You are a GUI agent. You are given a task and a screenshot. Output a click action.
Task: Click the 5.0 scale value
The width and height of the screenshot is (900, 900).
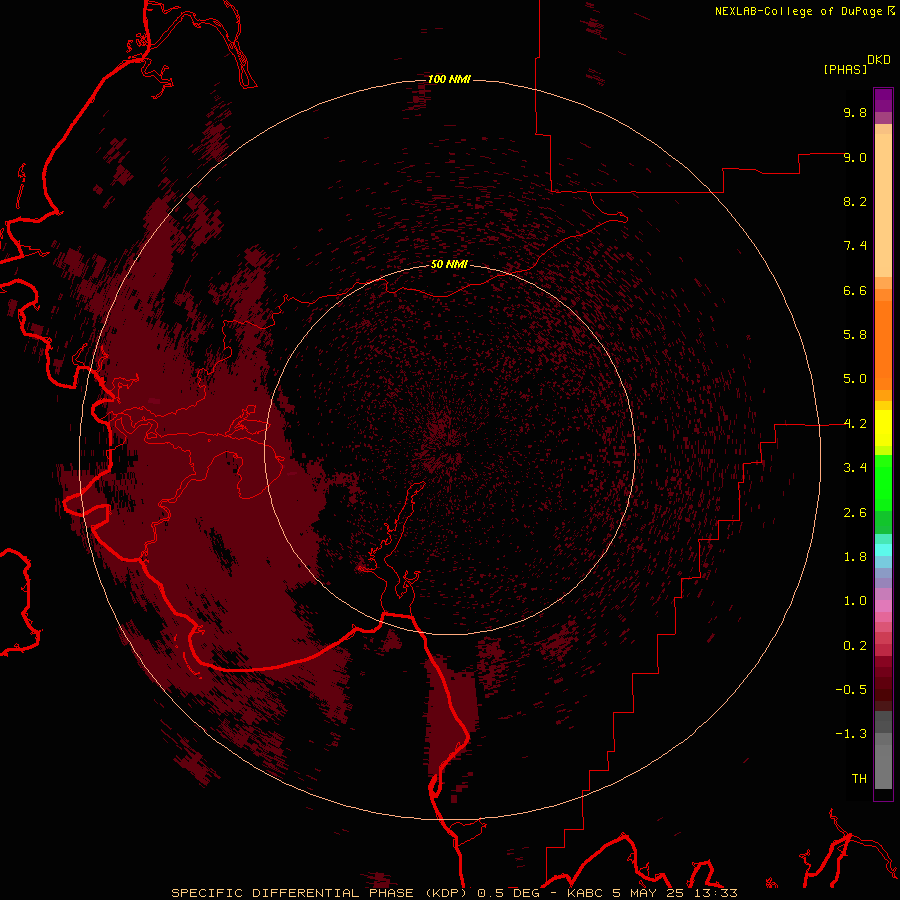click(x=855, y=379)
